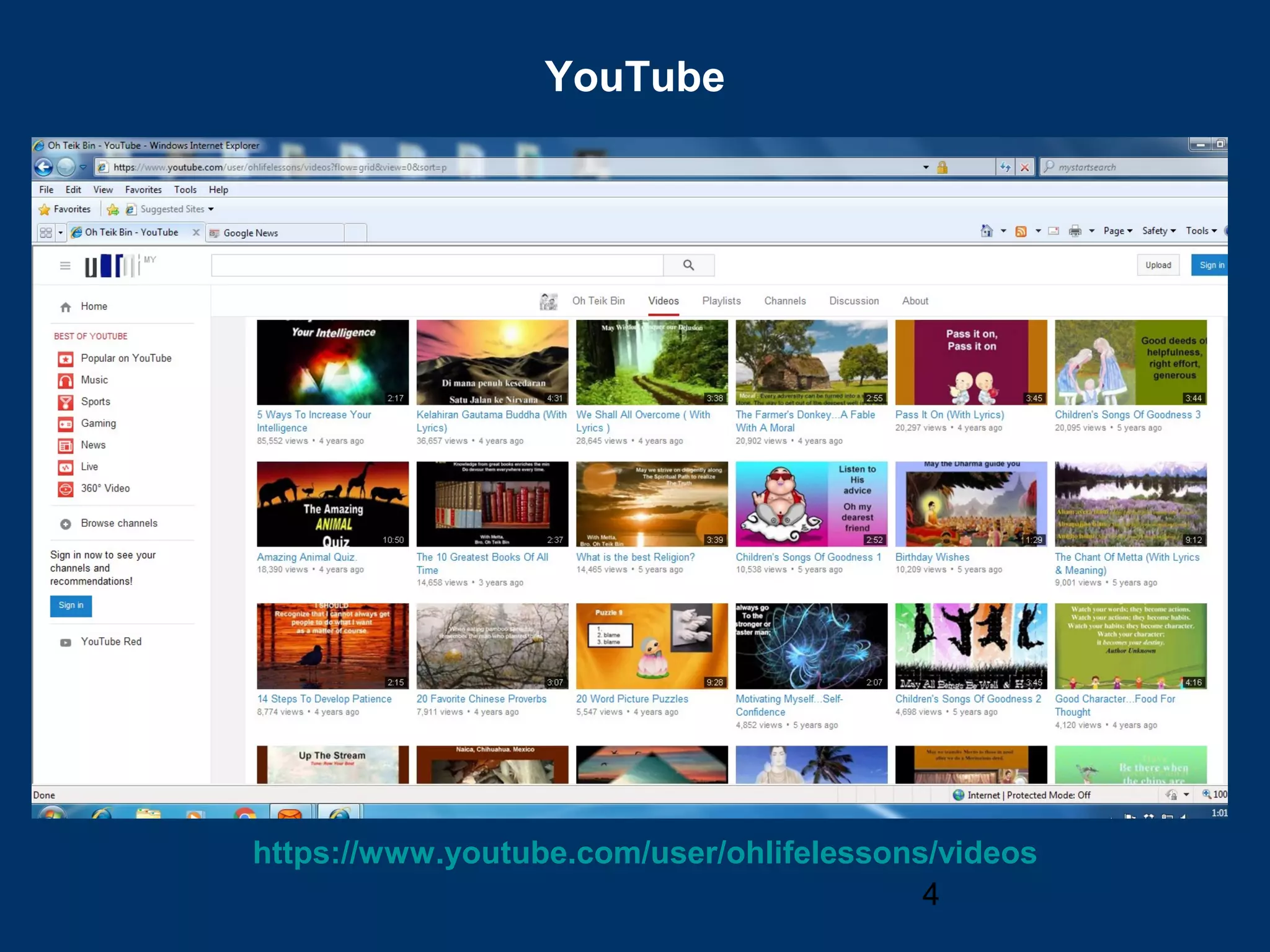The image size is (1270, 952).
Task: Click the News icon in sidebar
Action: (x=66, y=446)
